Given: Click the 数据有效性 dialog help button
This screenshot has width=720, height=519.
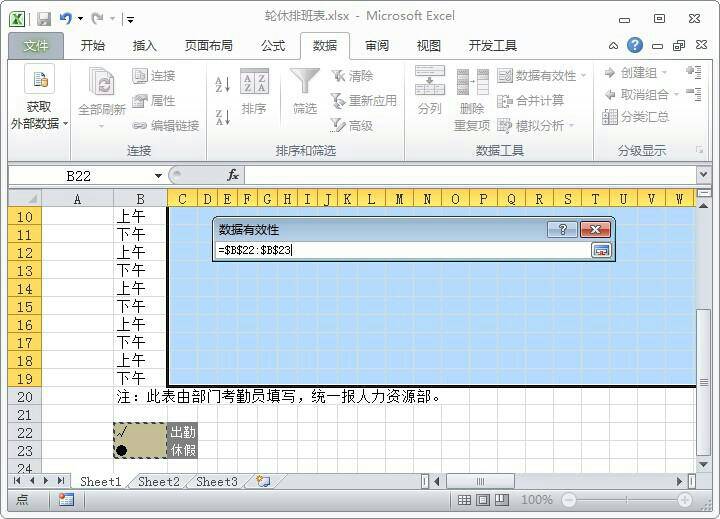Looking at the screenshot, I should click(562, 229).
